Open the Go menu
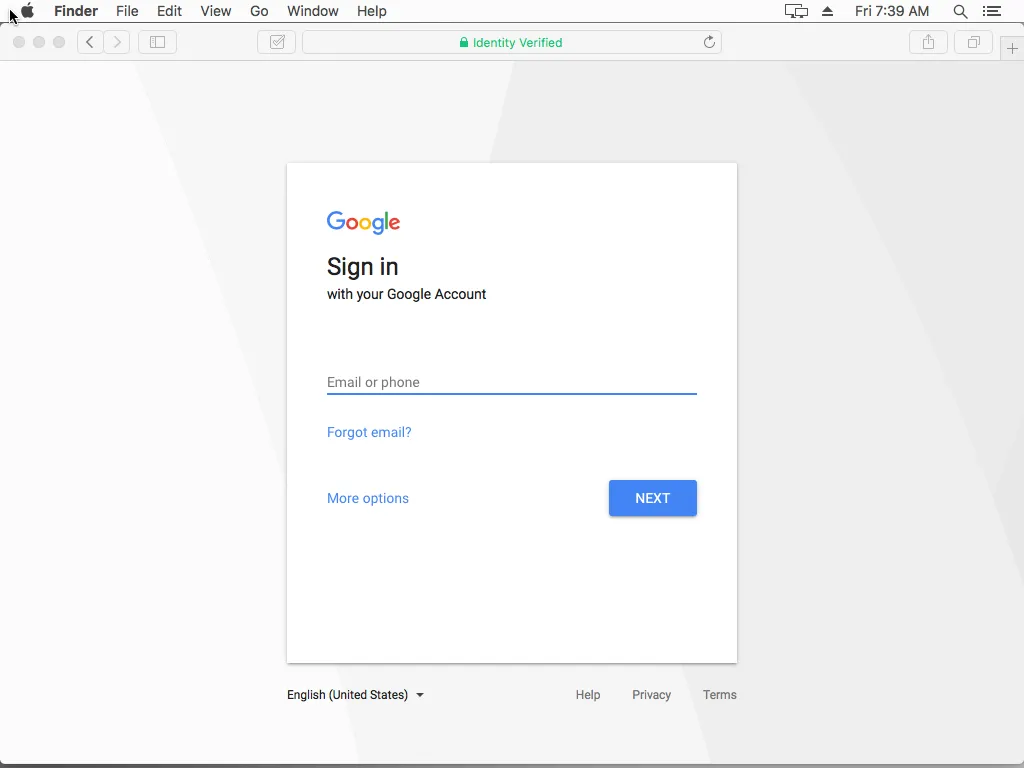1024x768 pixels. [x=259, y=11]
